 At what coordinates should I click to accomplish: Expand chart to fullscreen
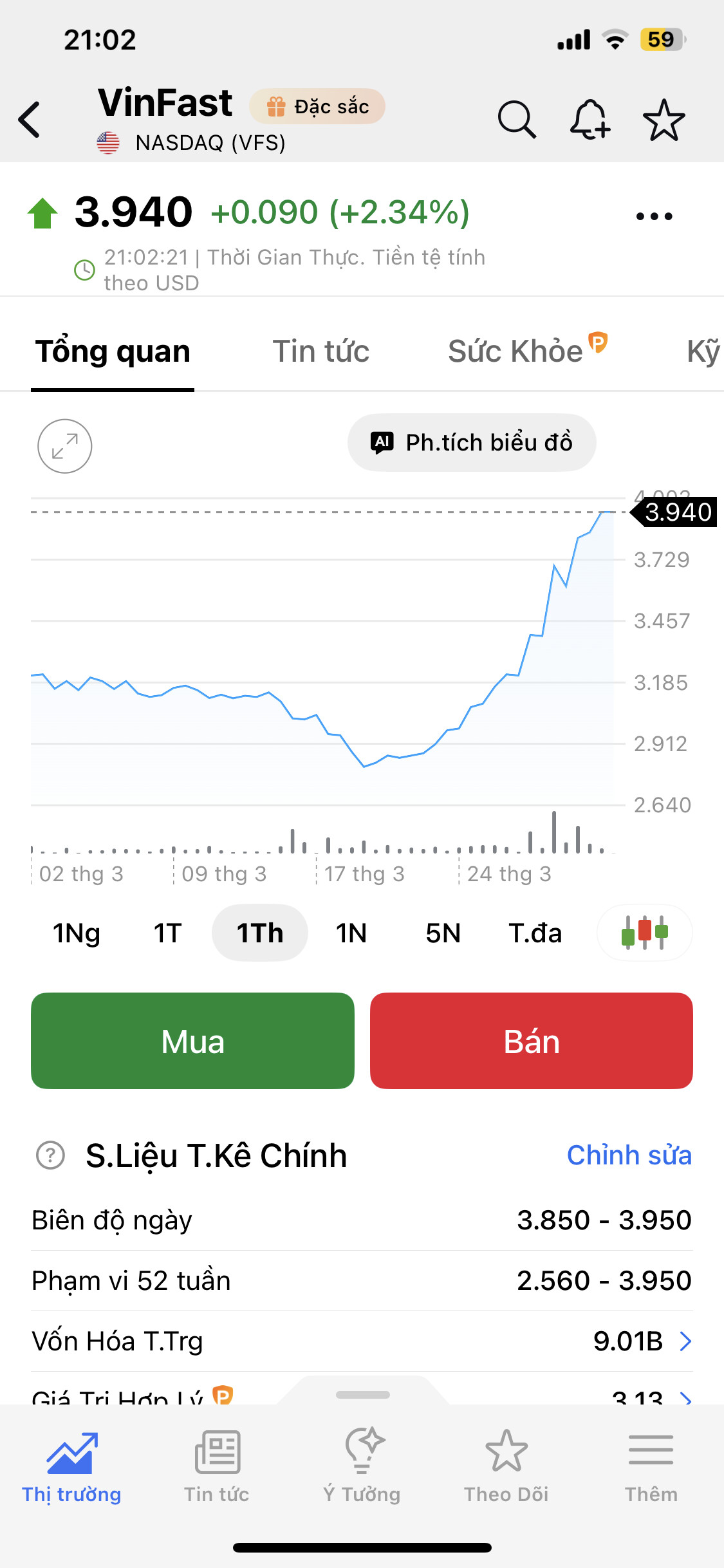[64, 446]
